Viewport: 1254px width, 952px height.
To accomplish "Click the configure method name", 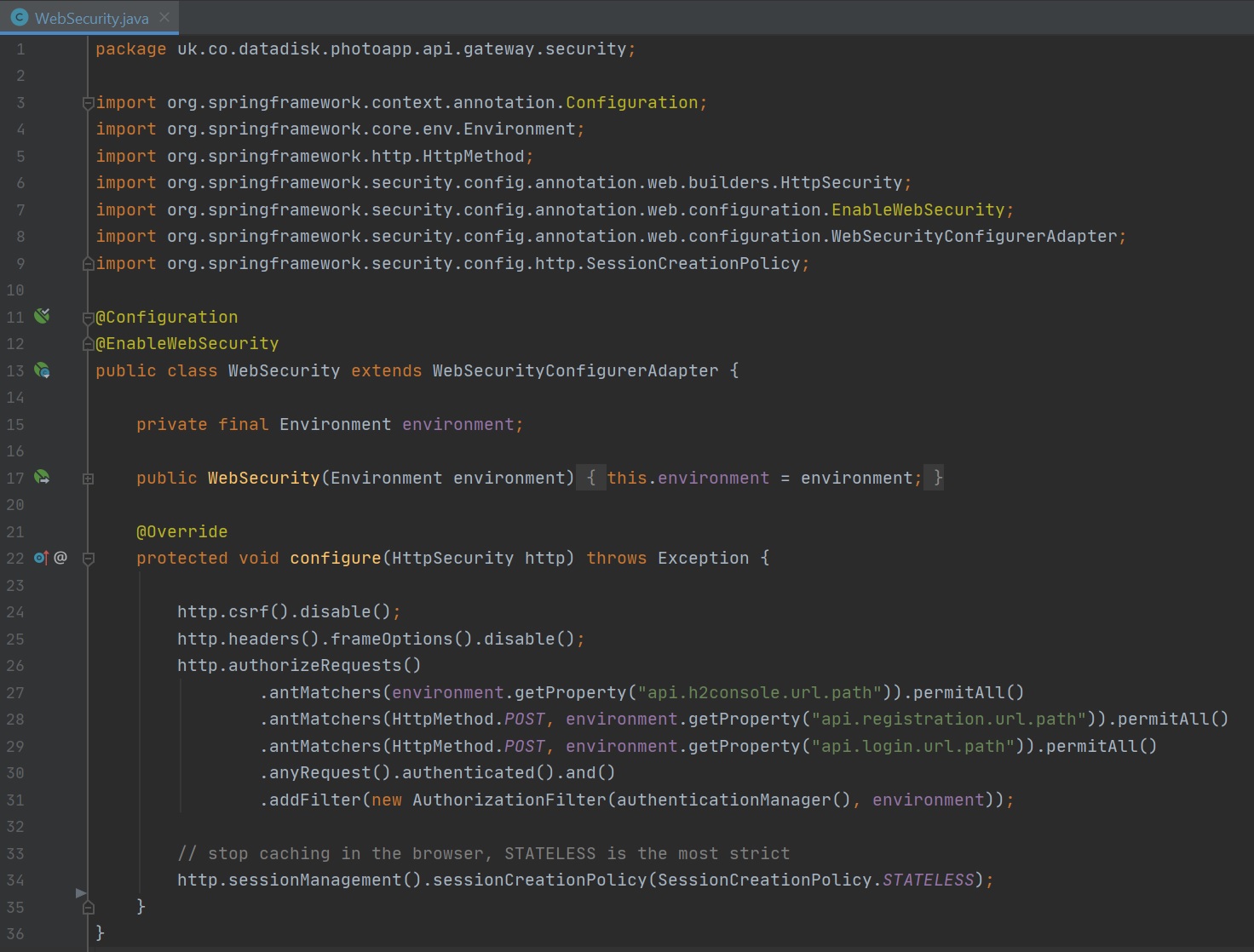I will (336, 559).
